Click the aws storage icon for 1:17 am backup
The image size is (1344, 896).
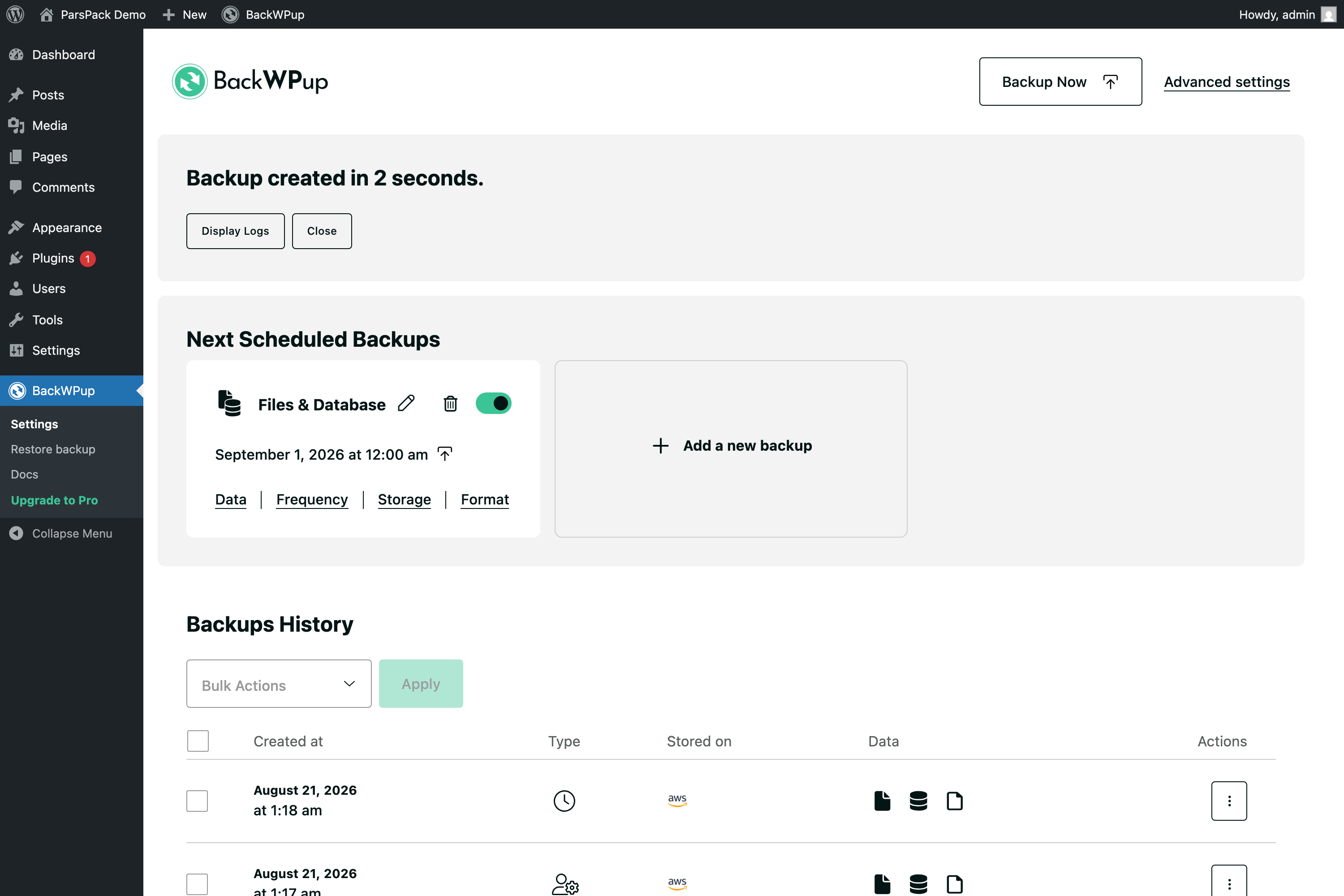tap(677, 883)
